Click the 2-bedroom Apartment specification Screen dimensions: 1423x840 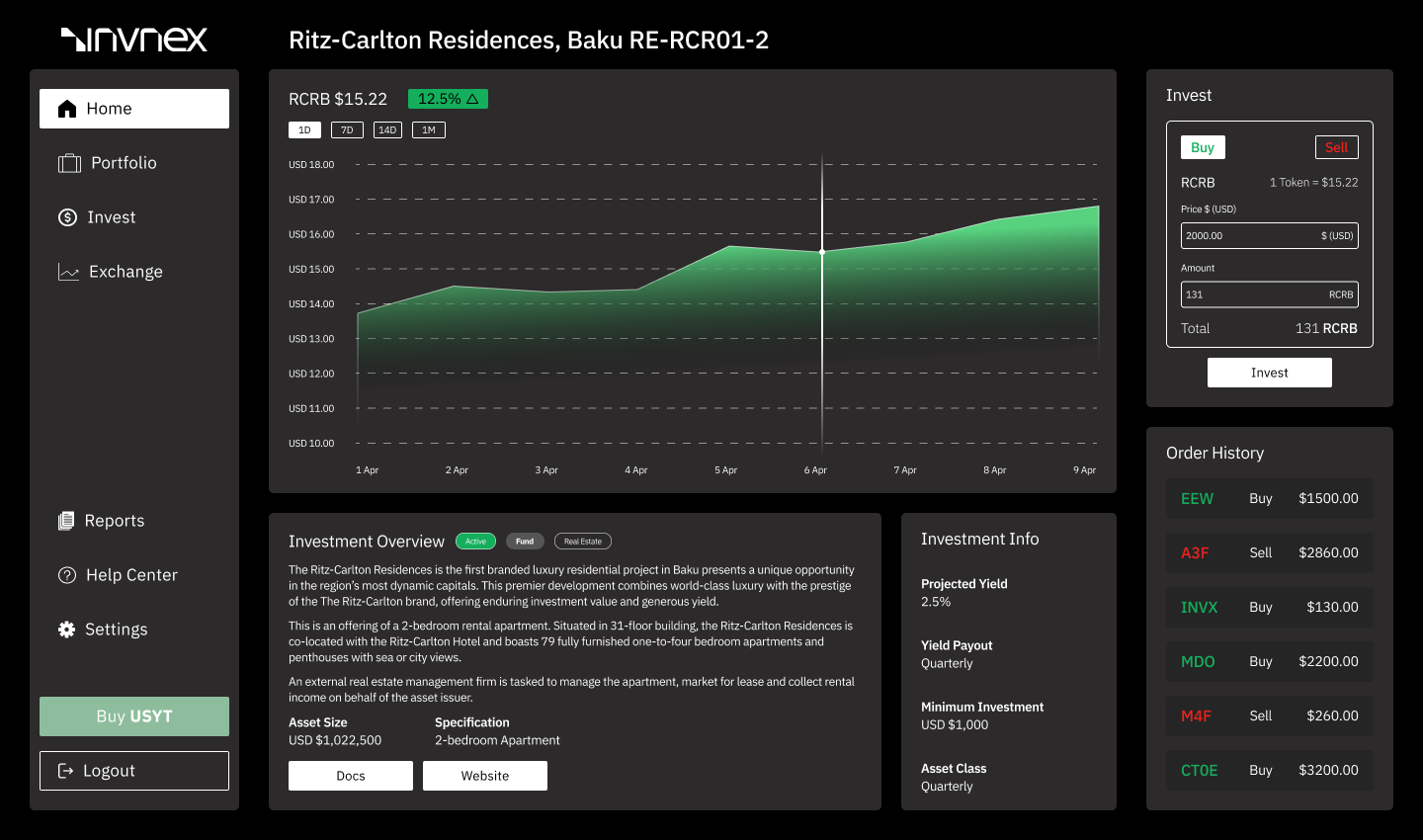click(497, 740)
